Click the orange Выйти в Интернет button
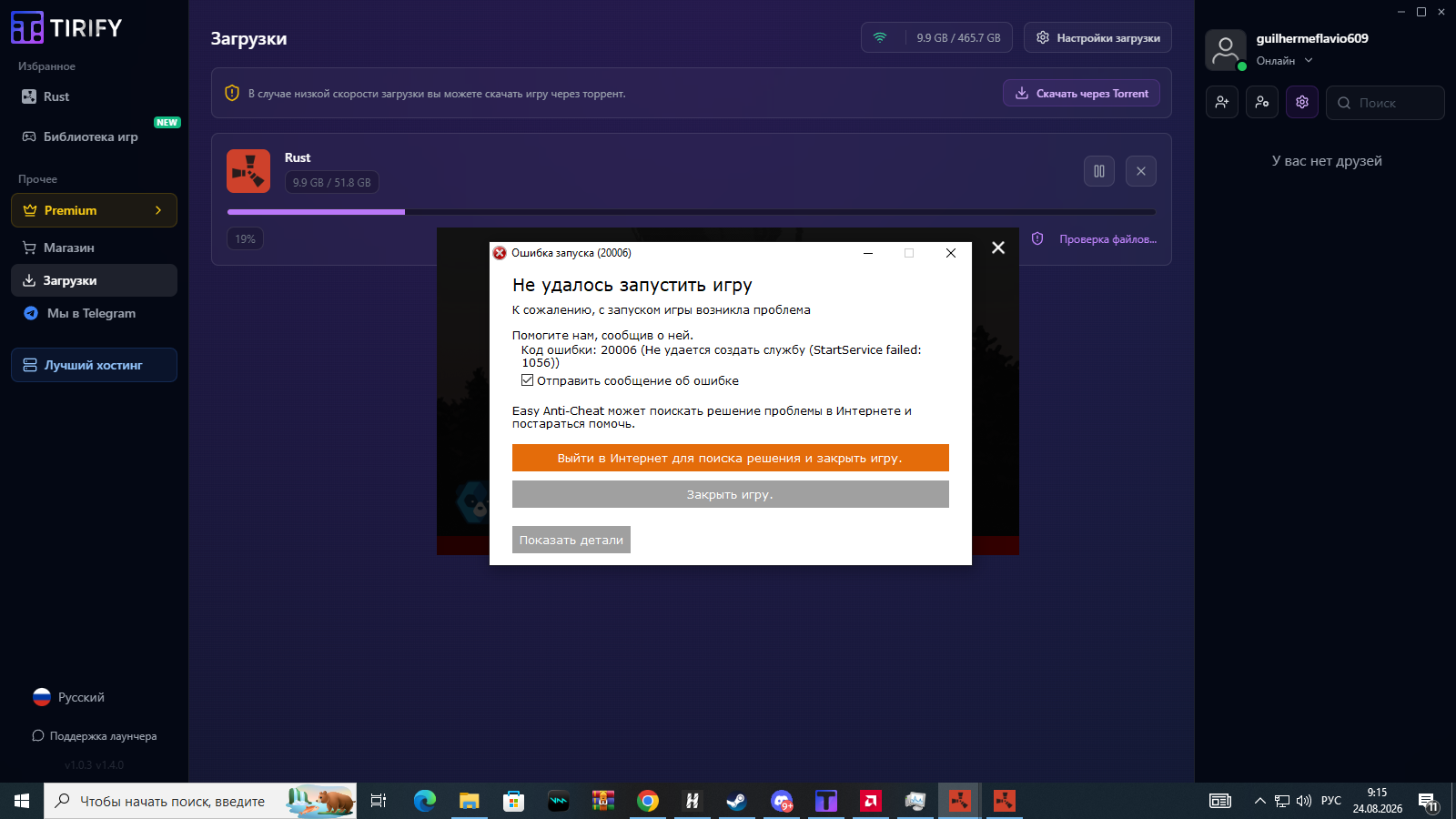 tap(731, 458)
